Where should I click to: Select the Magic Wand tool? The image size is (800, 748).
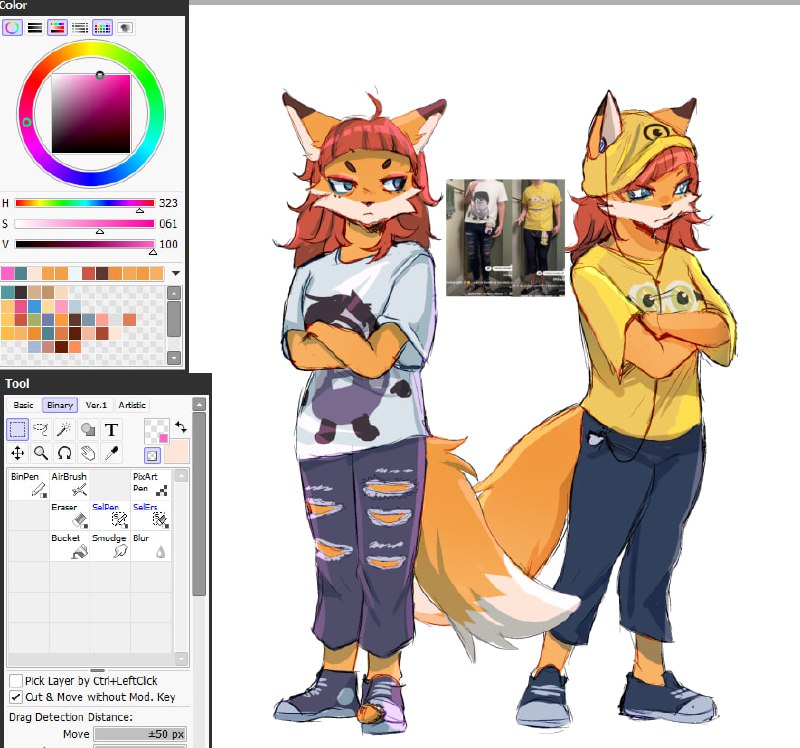[64, 429]
